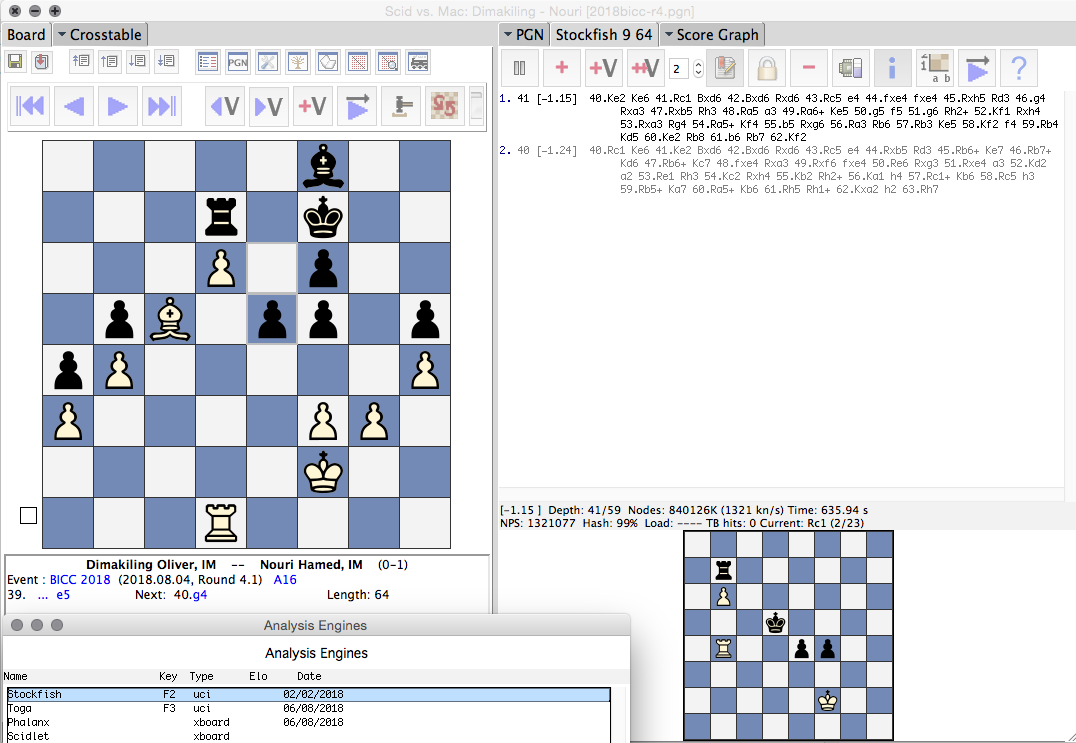Add a new variation on board toolbar

pyautogui.click(x=313, y=106)
